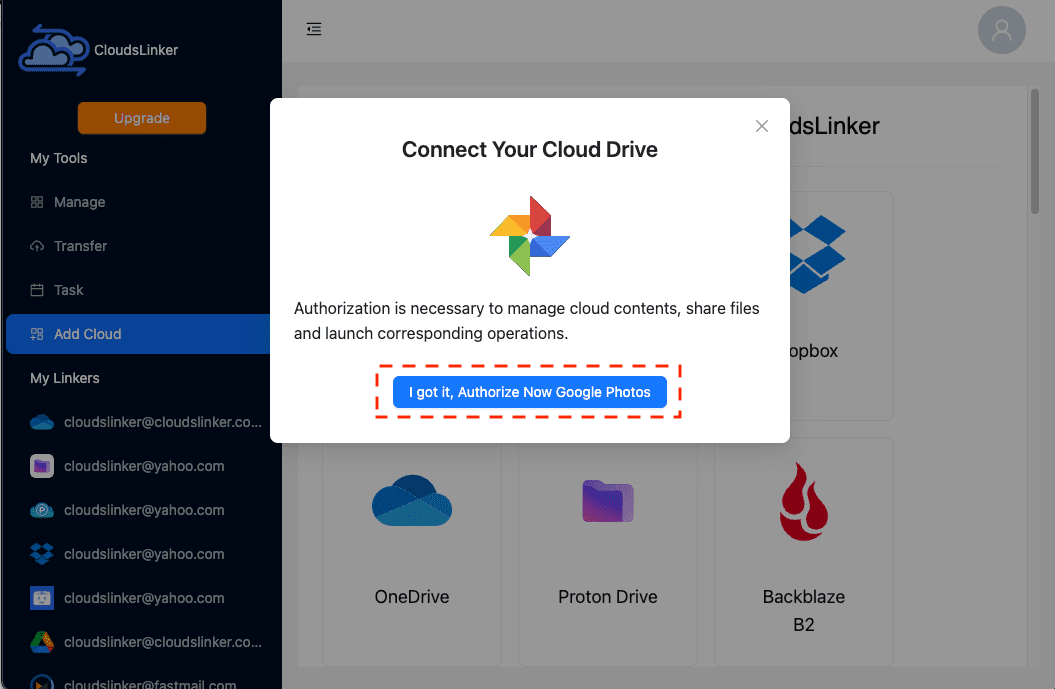Click the Task calendar icon
1055x689 pixels.
tap(37, 290)
